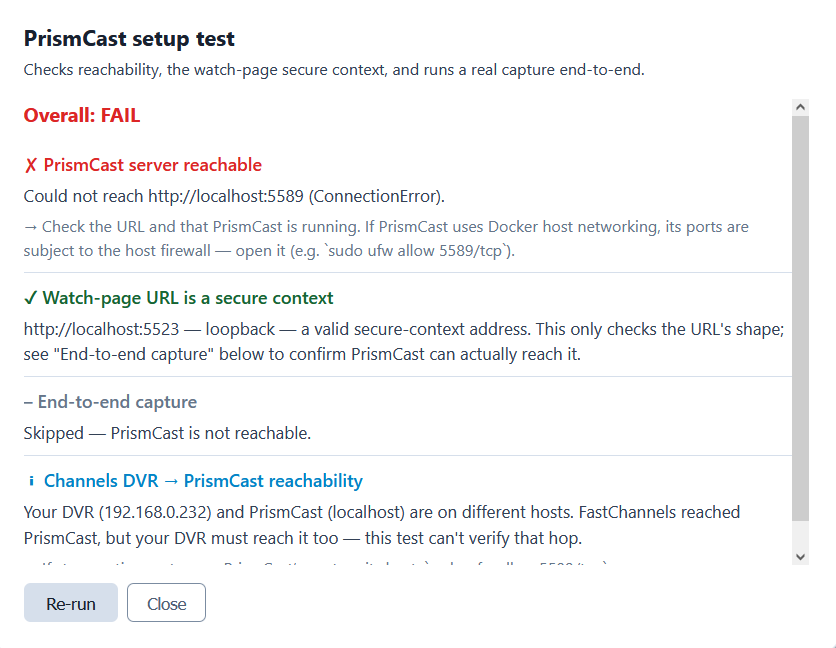Click the red X fail icon

coord(30,165)
